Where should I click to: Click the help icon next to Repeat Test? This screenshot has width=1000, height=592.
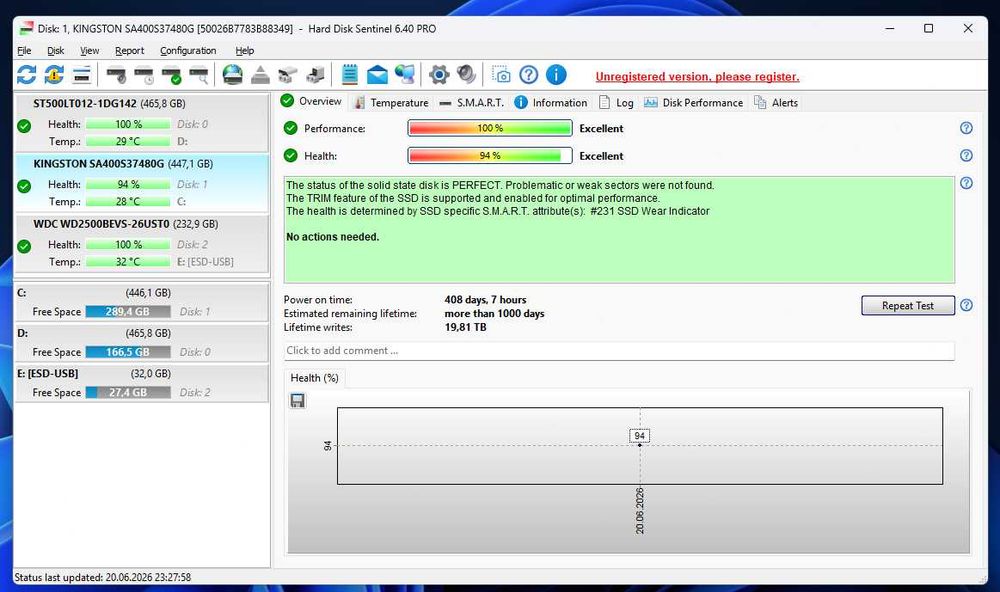(966, 305)
